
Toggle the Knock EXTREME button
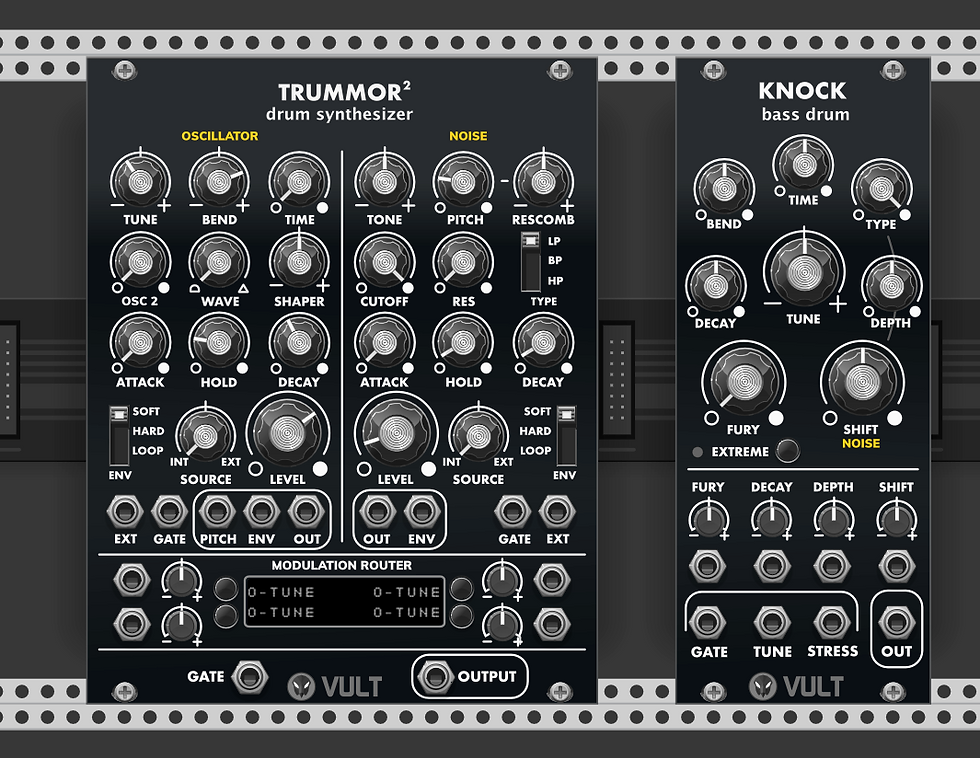pos(788,451)
